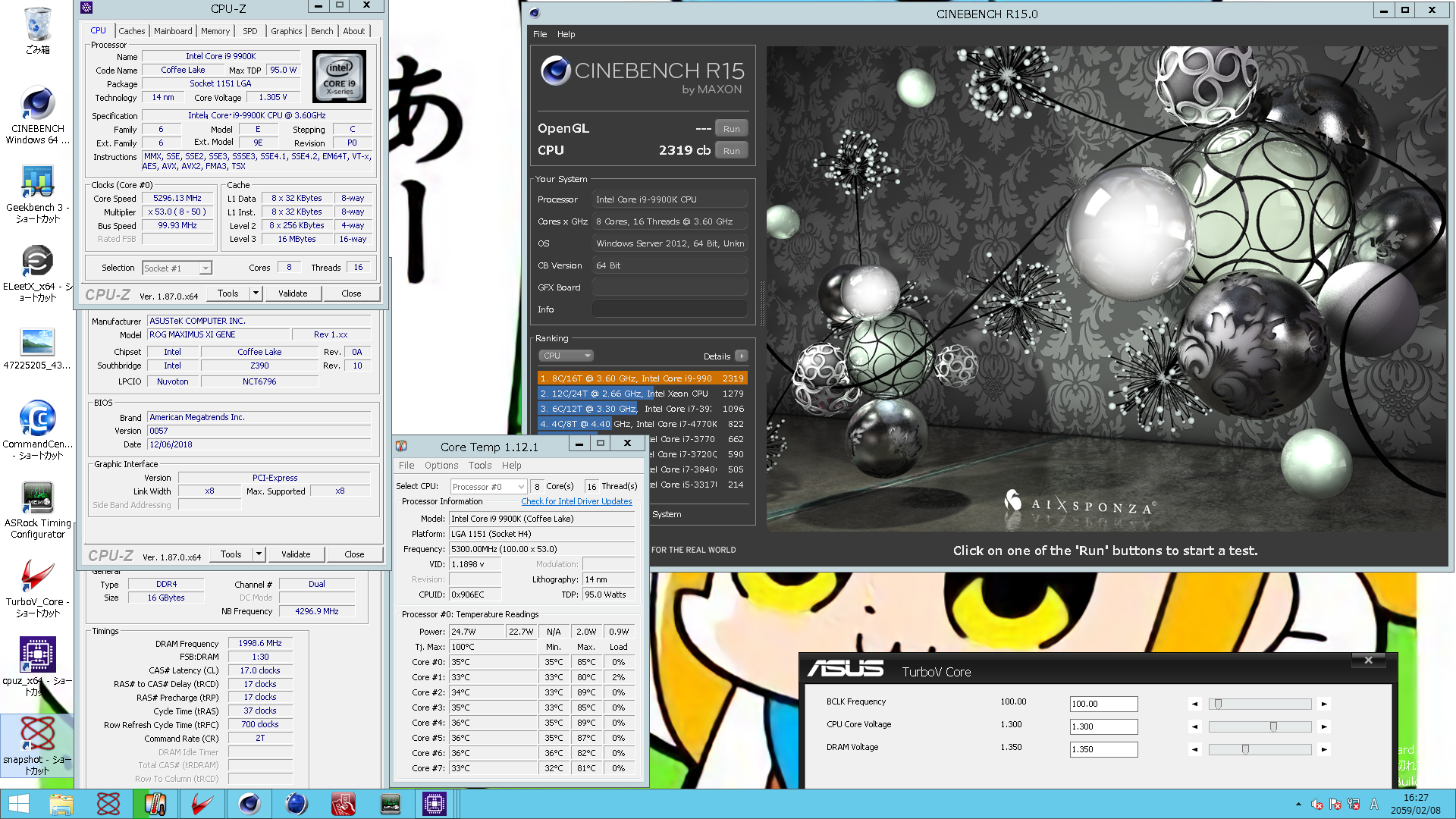This screenshot has height=819, width=1456.
Task: Open Tools dropdown arrow in Mainboard CPU-Z window
Action: click(259, 554)
